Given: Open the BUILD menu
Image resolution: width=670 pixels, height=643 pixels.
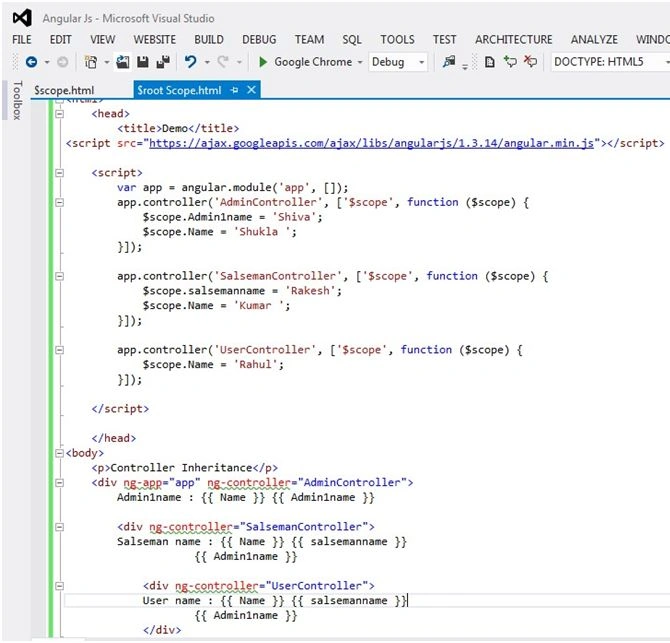Looking at the screenshot, I should point(209,40).
